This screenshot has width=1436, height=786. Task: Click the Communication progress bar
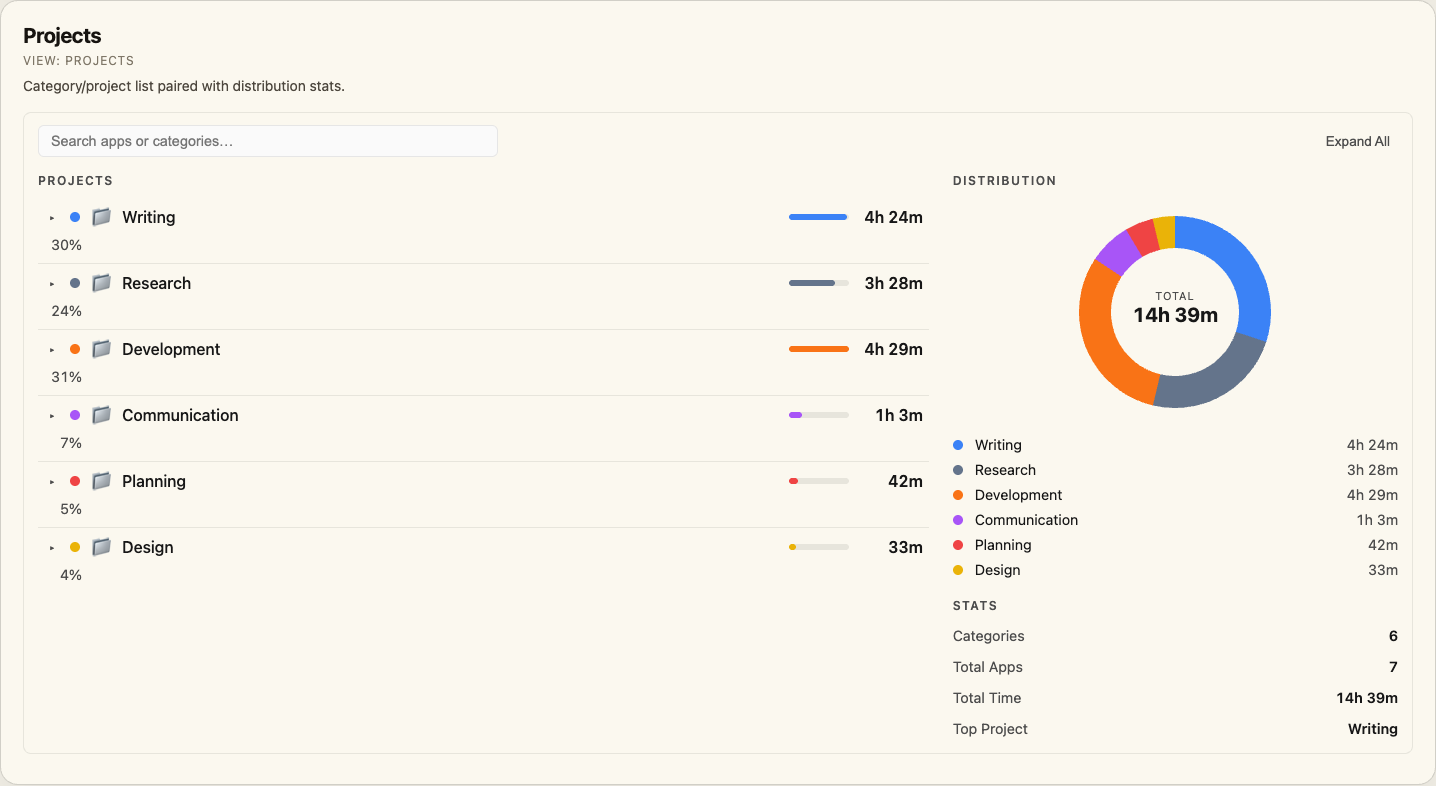coord(819,415)
